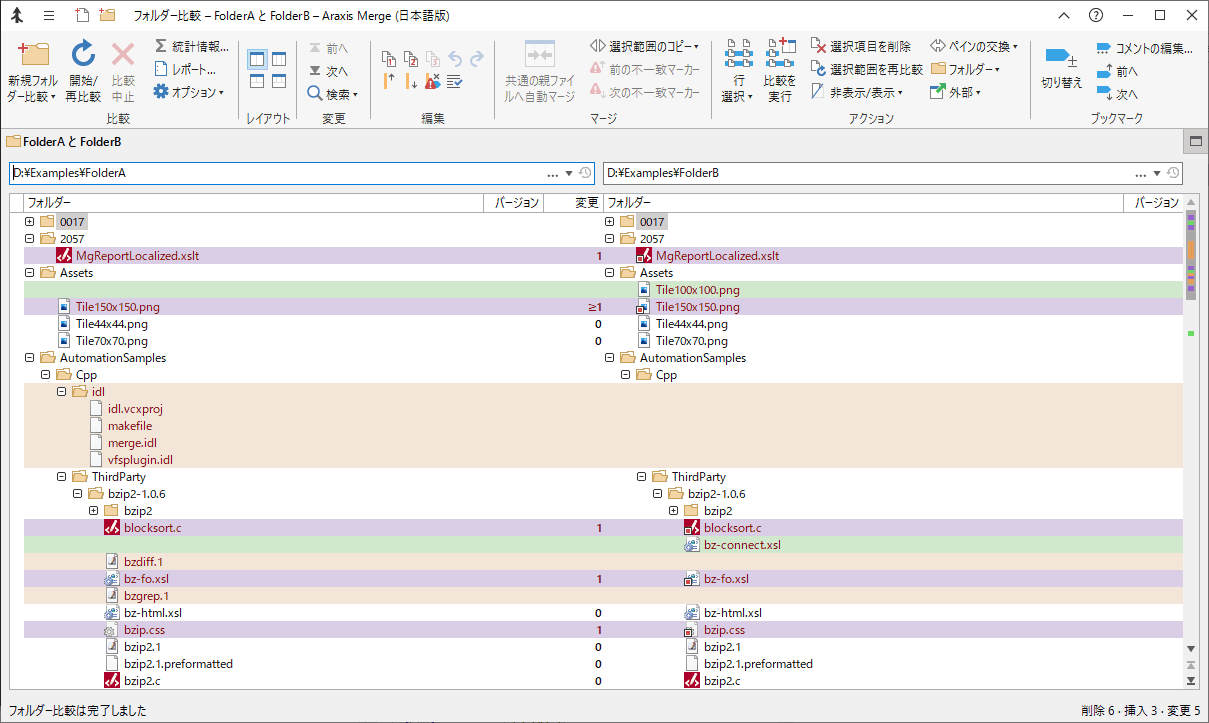Sort by left フォルダー column header

tap(254, 203)
